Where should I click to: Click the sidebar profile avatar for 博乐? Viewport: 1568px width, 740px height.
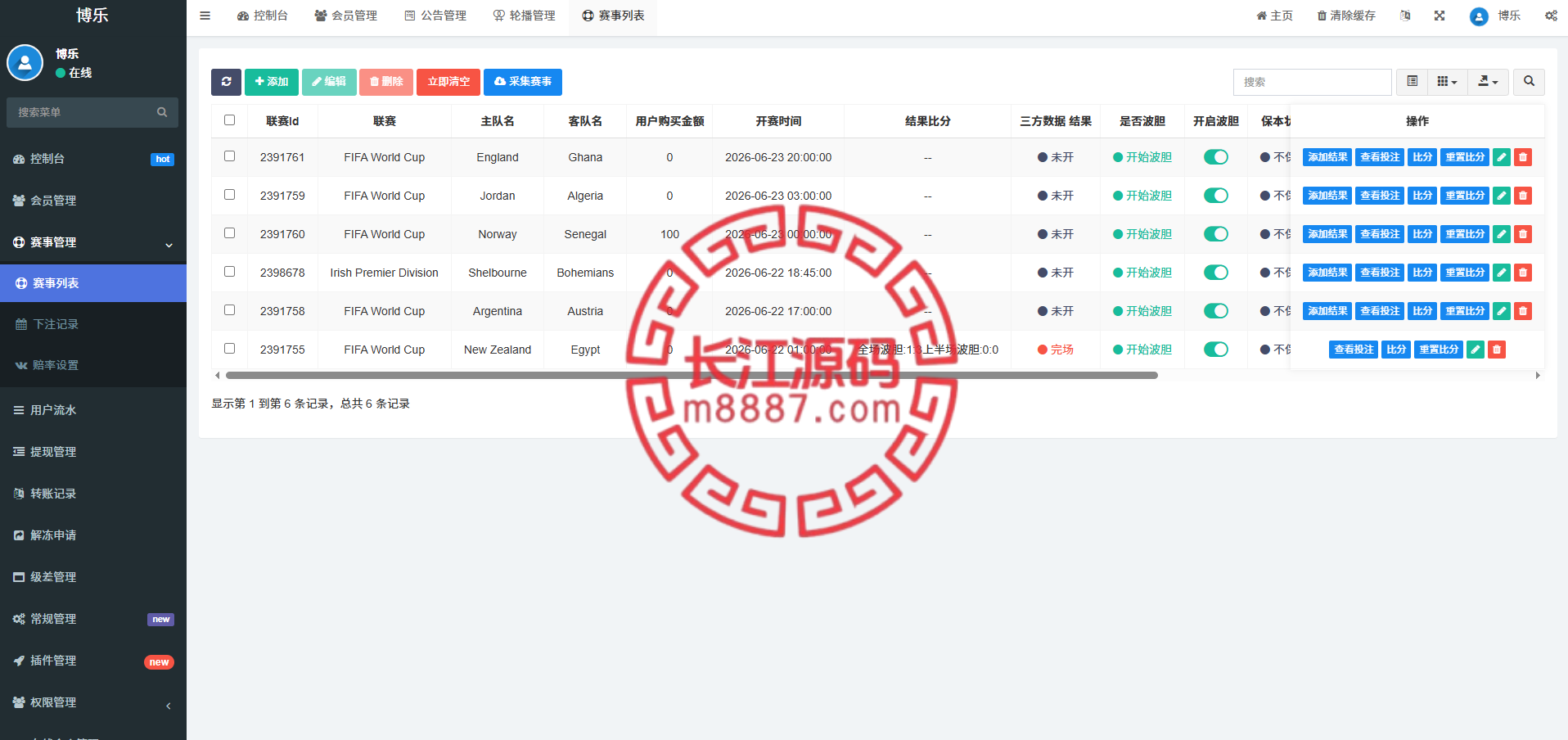(25, 62)
